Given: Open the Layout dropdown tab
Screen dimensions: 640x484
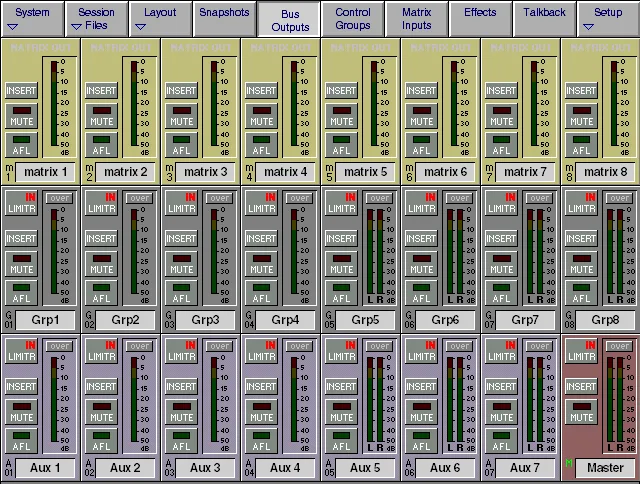Looking at the screenshot, I should [x=160, y=19].
